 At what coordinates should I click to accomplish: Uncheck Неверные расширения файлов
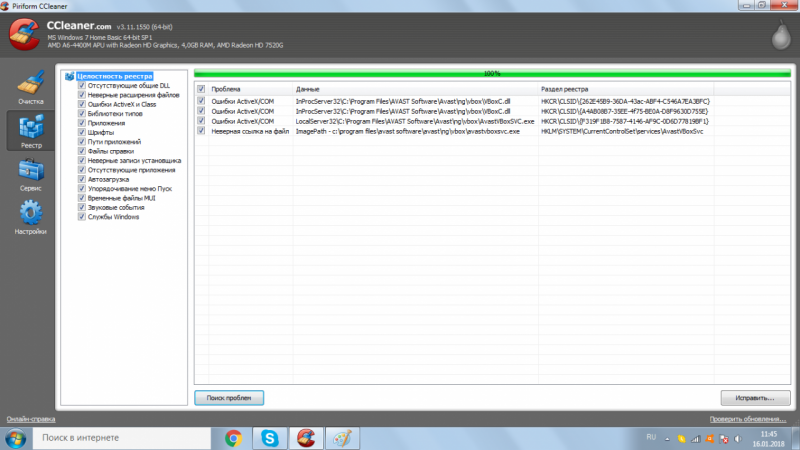[82, 94]
